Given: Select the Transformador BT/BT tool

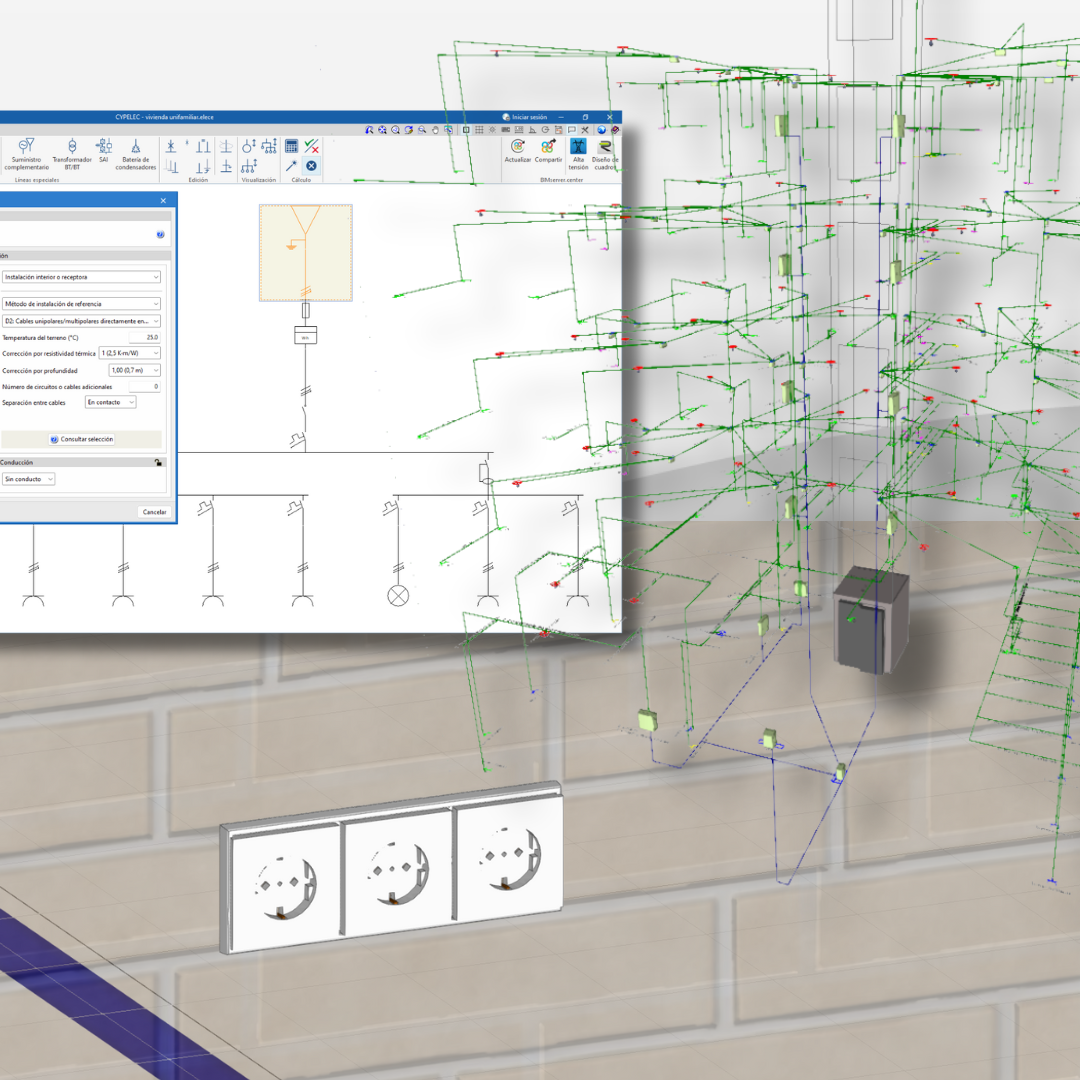Looking at the screenshot, I should tap(72, 147).
